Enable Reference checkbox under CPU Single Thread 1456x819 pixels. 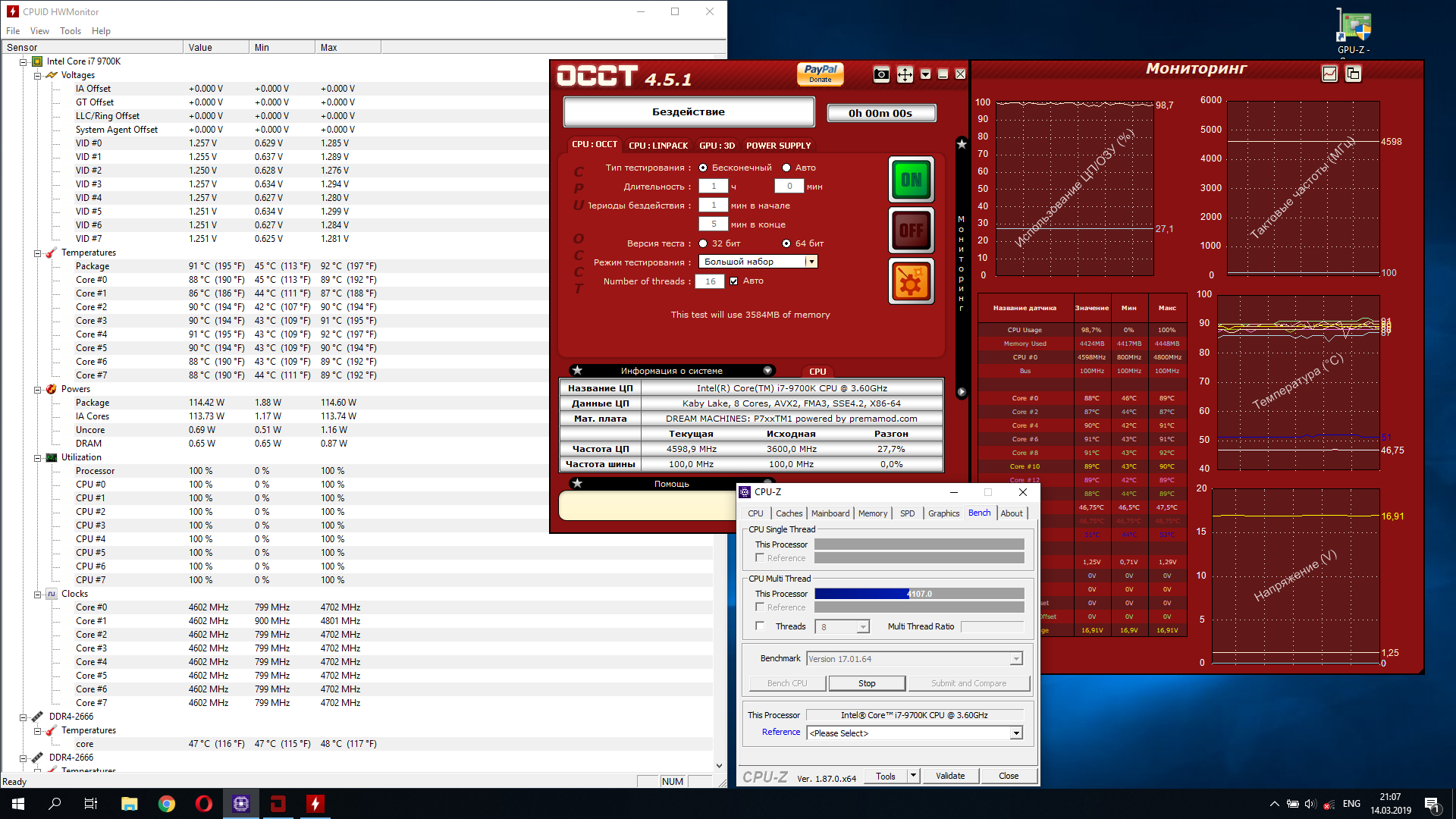coord(760,557)
